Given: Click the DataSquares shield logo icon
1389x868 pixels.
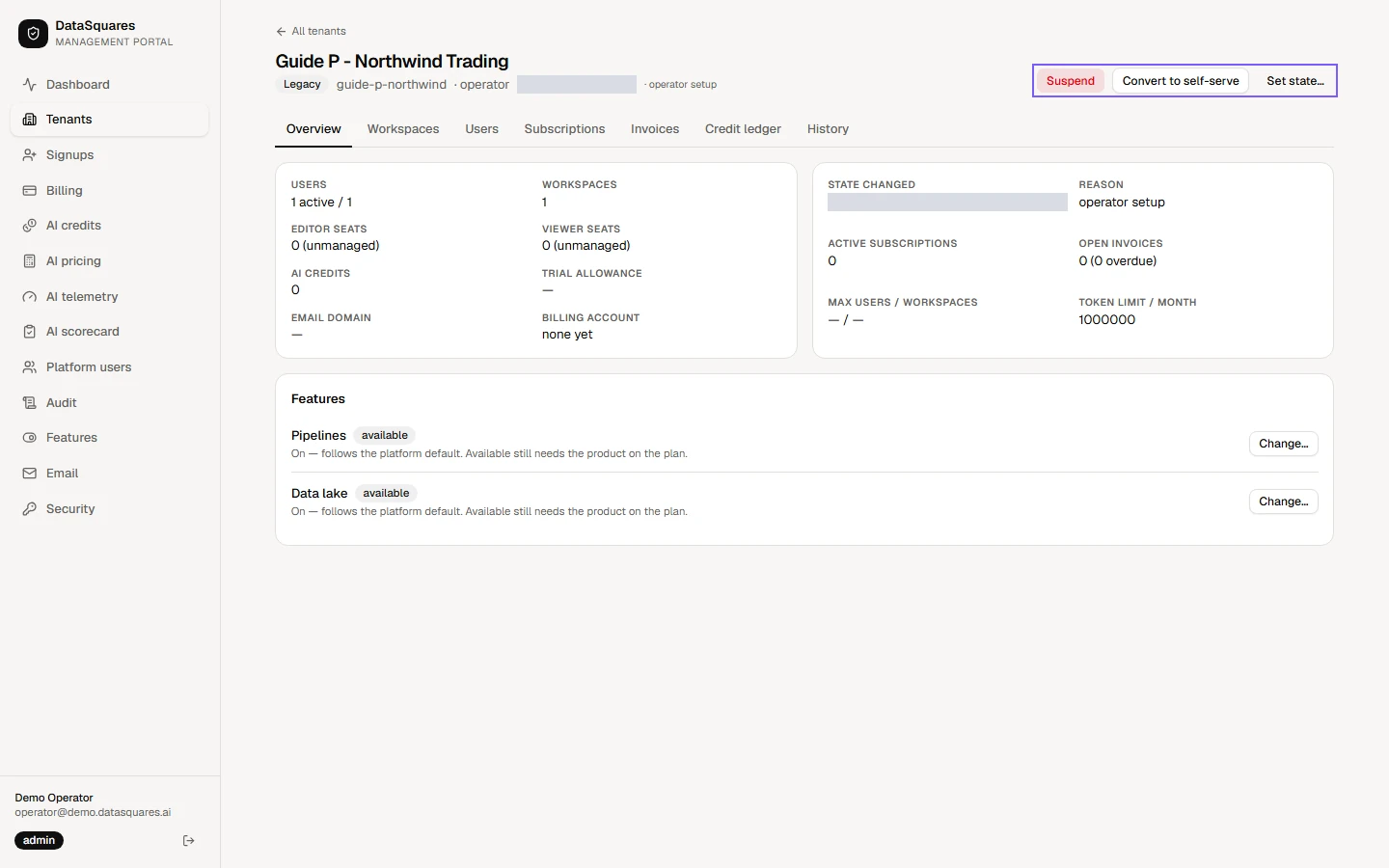Looking at the screenshot, I should (33, 34).
